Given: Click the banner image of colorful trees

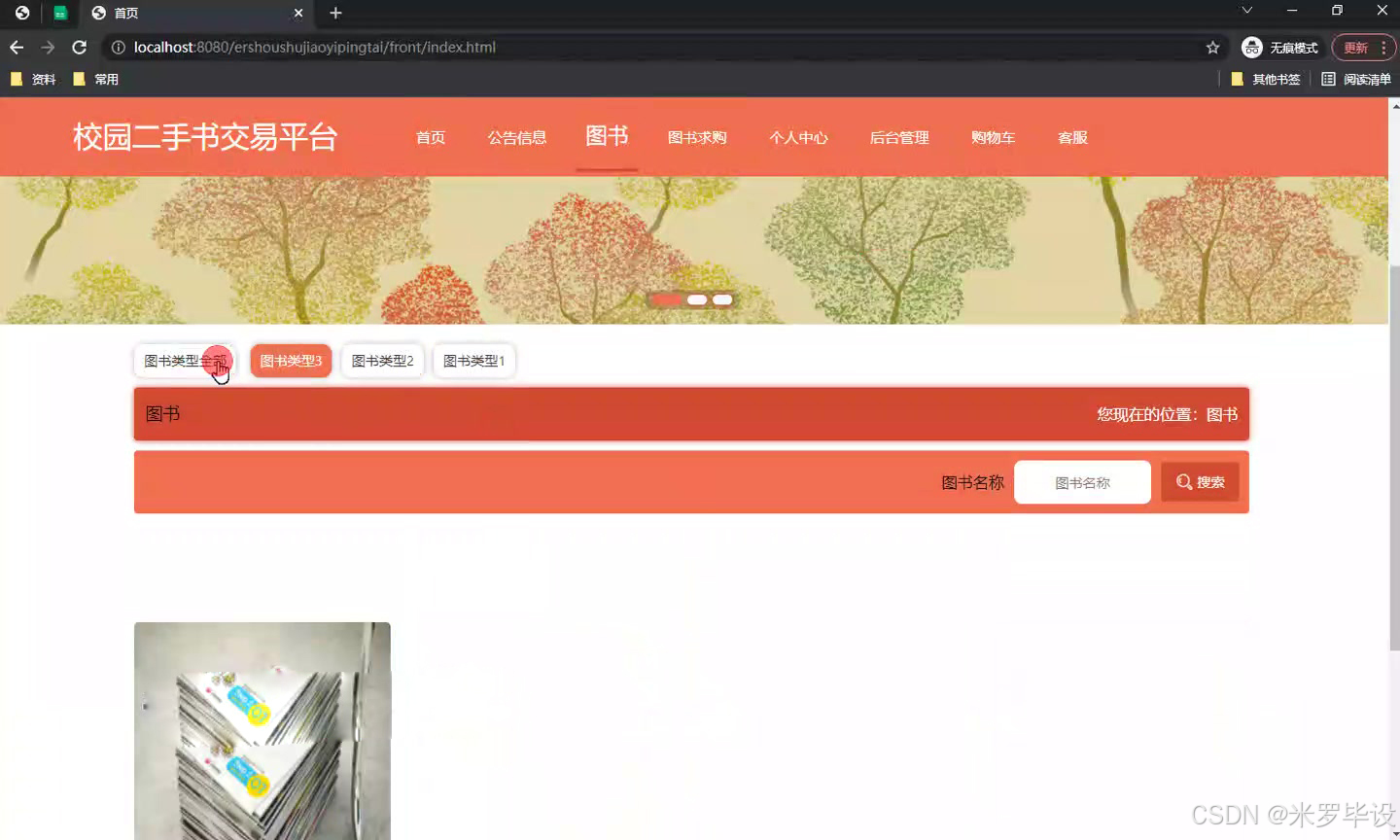Looking at the screenshot, I should click(694, 250).
